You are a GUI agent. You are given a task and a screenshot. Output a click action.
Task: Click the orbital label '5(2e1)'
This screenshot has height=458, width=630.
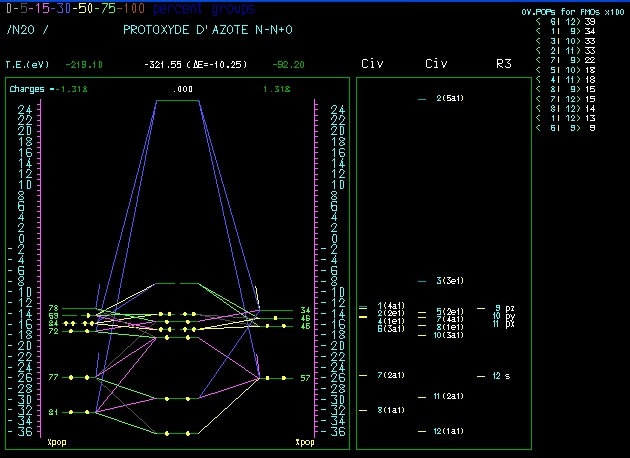[450, 311]
